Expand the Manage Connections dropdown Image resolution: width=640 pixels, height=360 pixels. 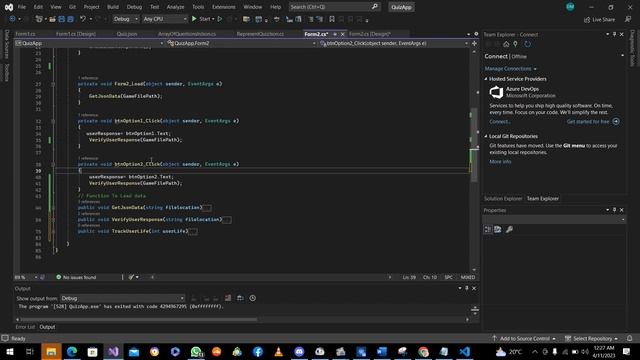coord(510,69)
